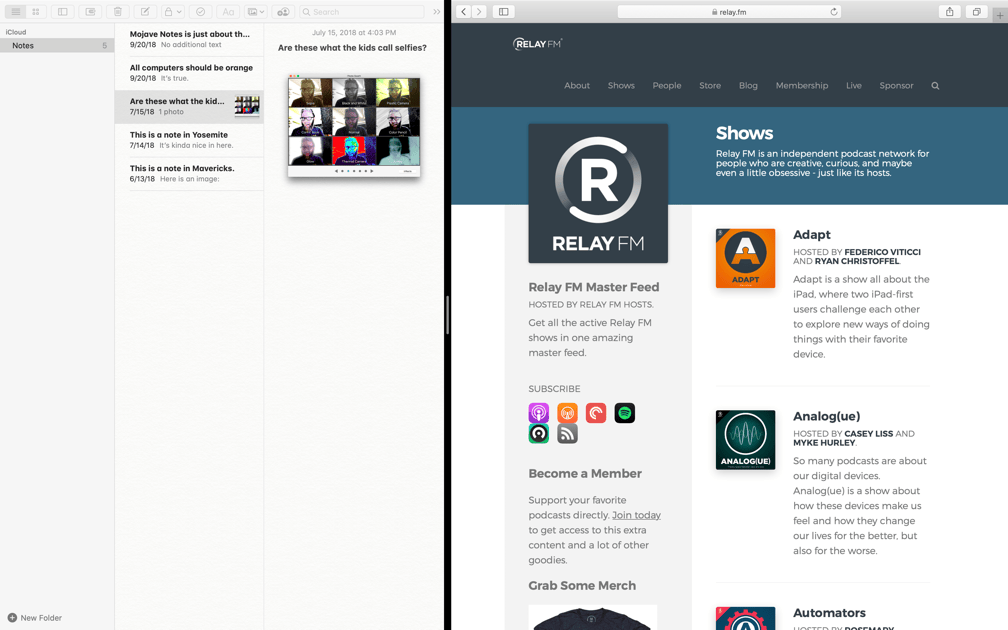Click the Relay FM logo in header

537,44
